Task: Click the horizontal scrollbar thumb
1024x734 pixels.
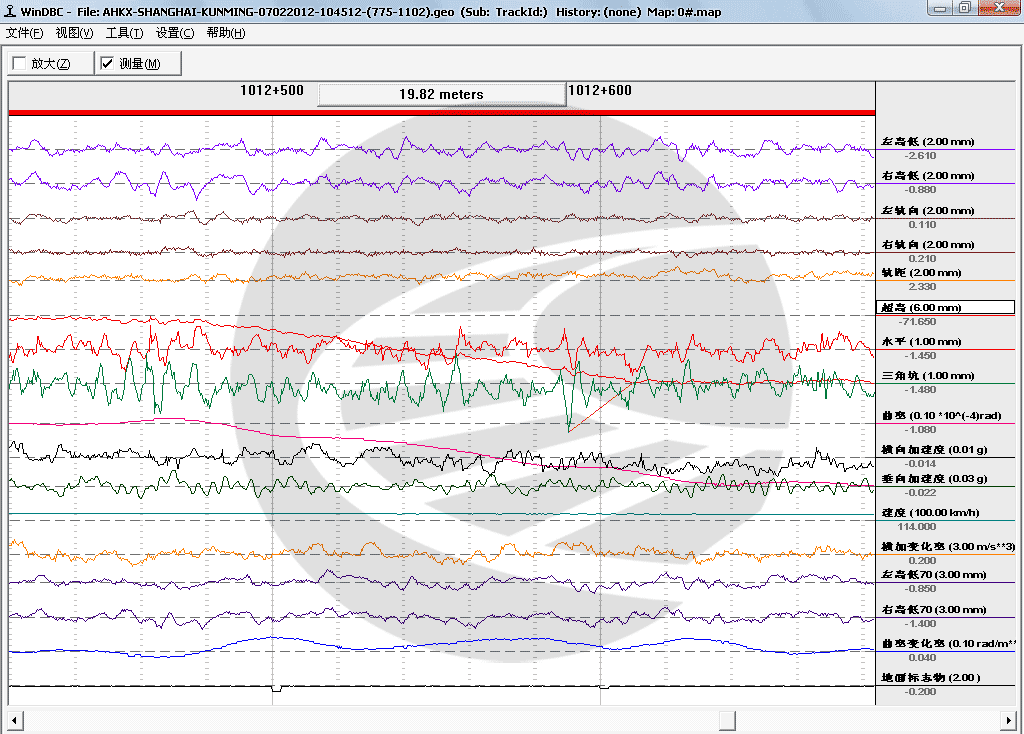Action: click(727, 720)
